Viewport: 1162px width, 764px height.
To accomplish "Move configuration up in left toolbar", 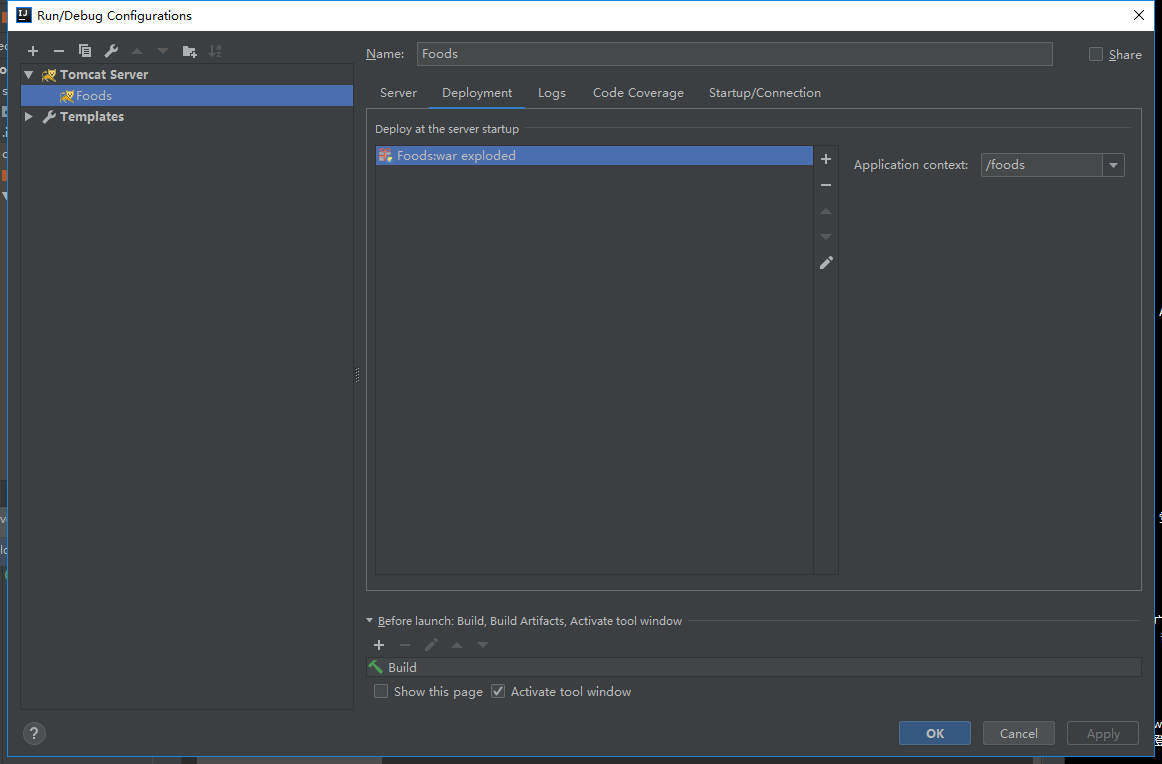I will [137, 51].
